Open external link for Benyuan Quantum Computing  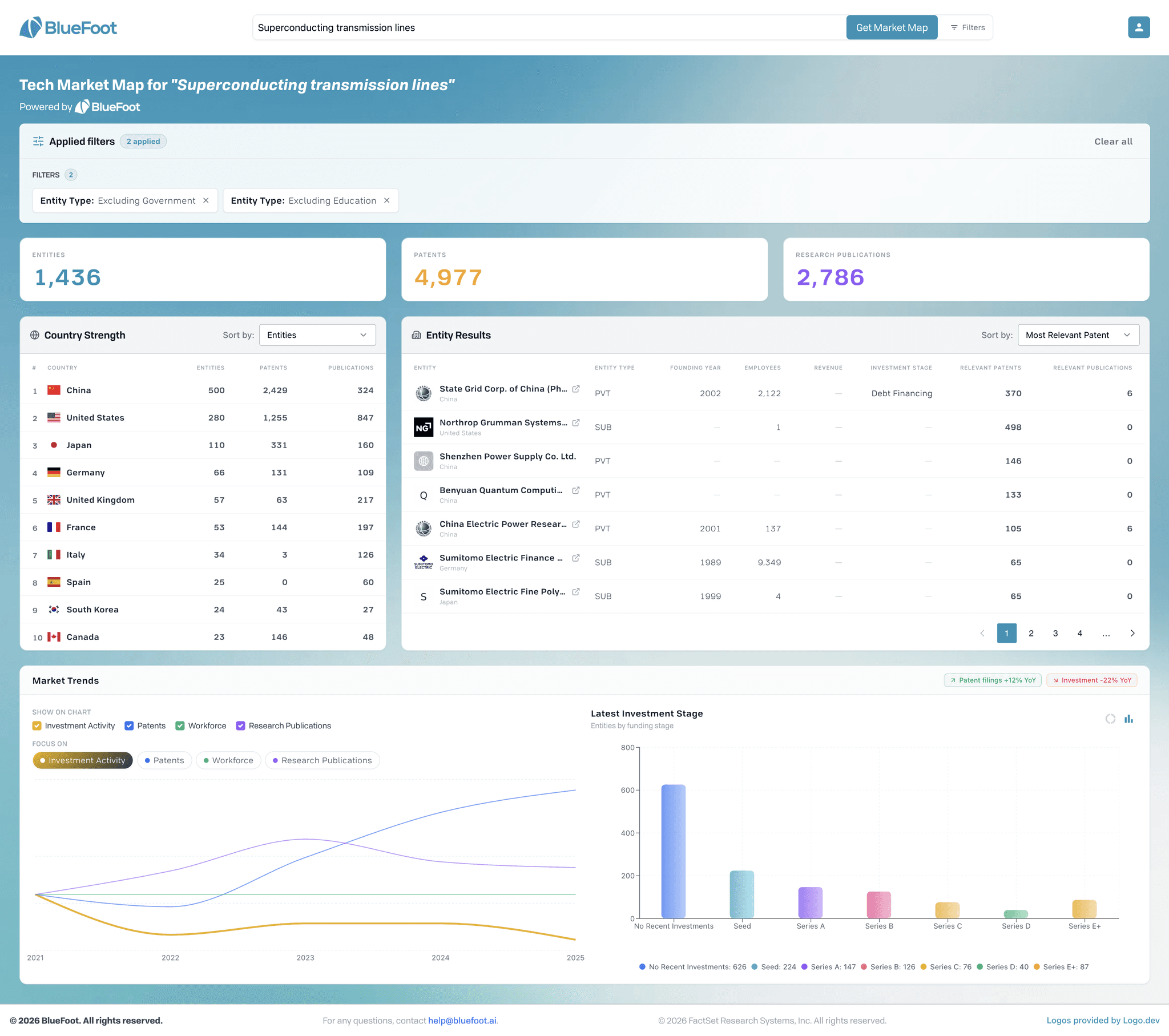pyautogui.click(x=576, y=490)
